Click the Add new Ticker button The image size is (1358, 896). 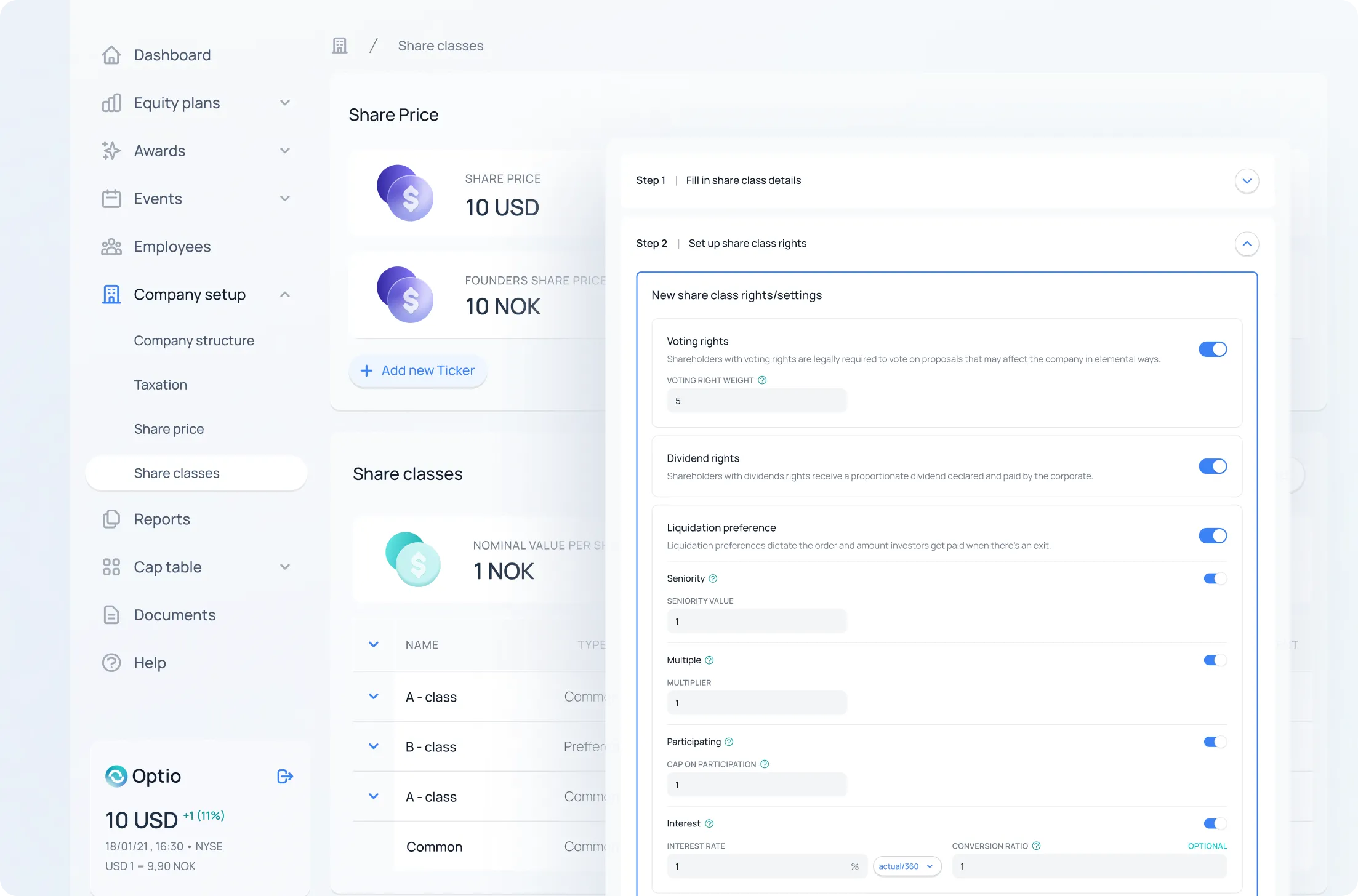[417, 370]
